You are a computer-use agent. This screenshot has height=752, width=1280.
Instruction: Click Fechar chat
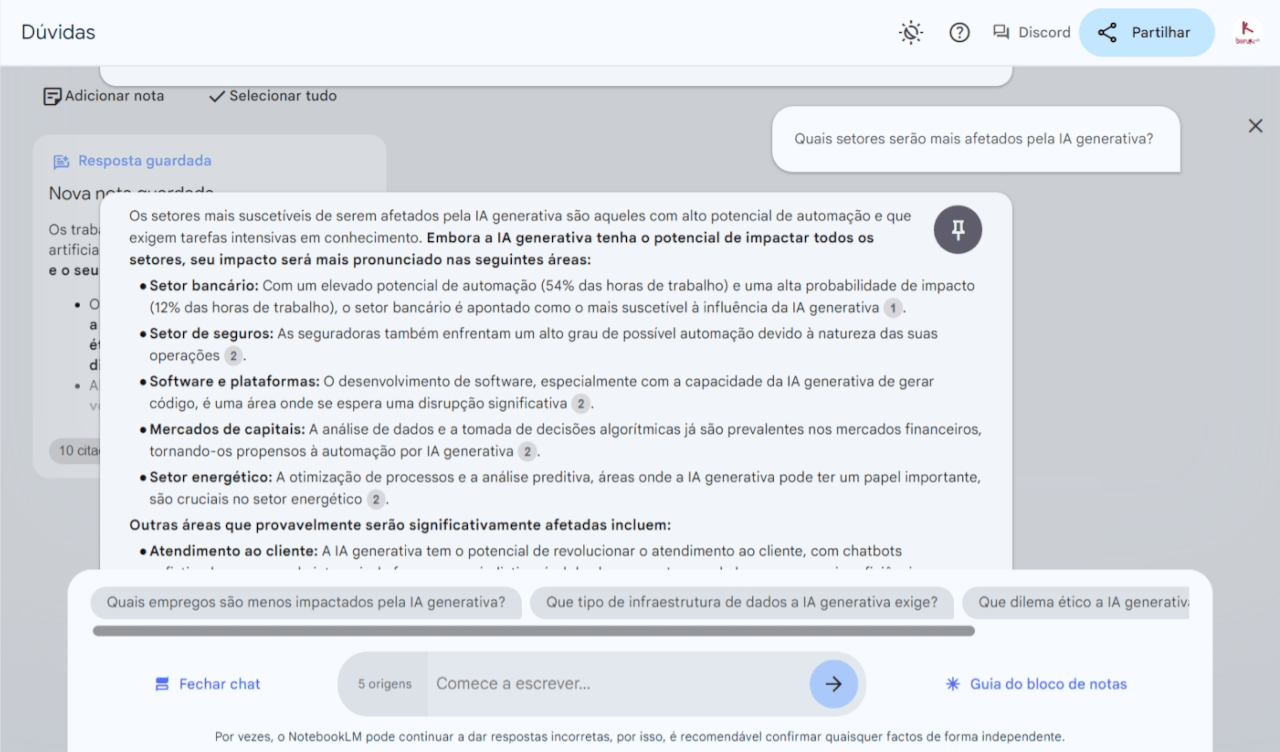tap(208, 684)
